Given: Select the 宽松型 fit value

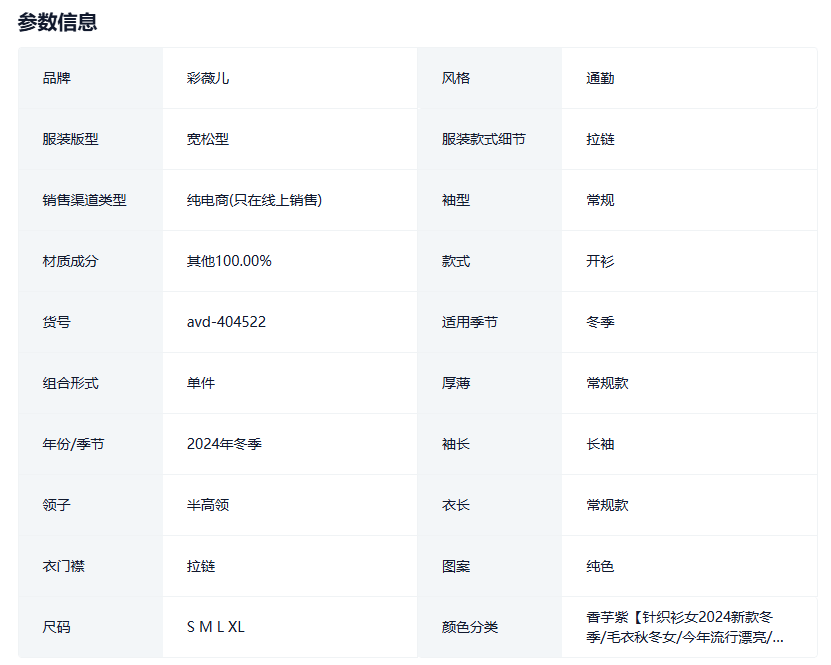Looking at the screenshot, I should point(208,139).
